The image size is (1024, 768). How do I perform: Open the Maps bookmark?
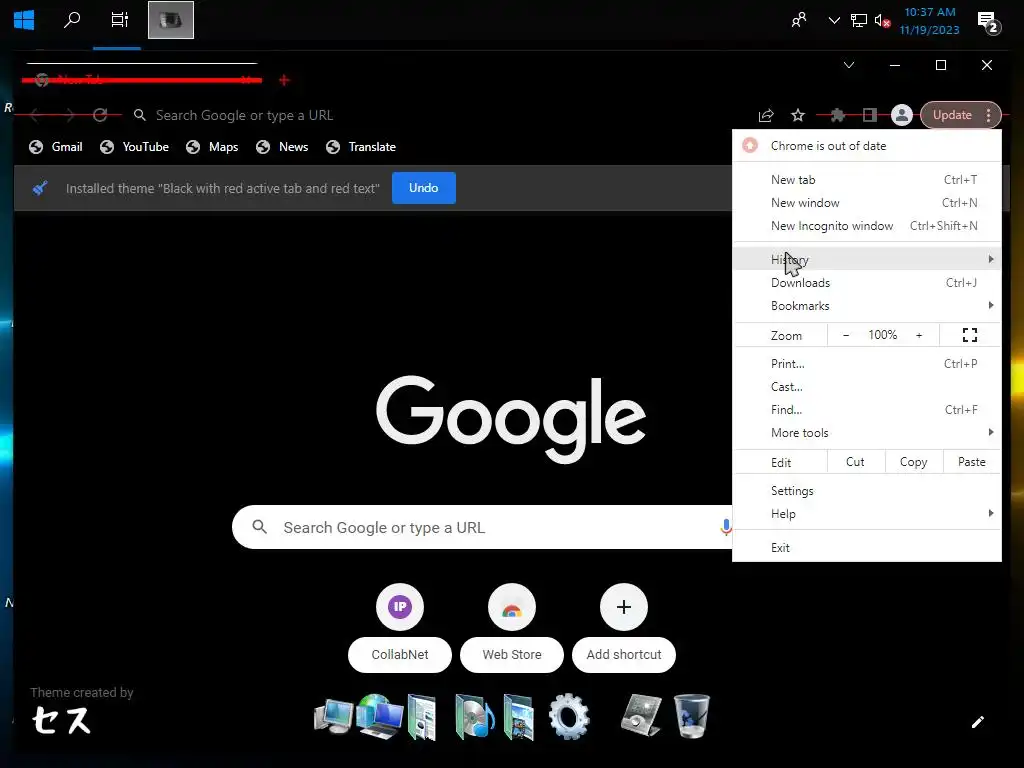tap(212, 147)
